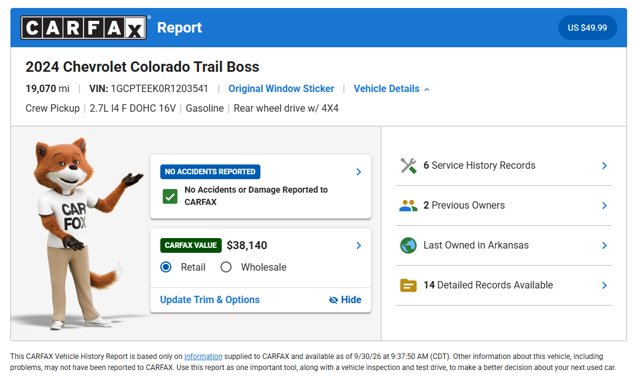Click the detailed records folder icon
This screenshot has height=378, width=640.
click(408, 285)
